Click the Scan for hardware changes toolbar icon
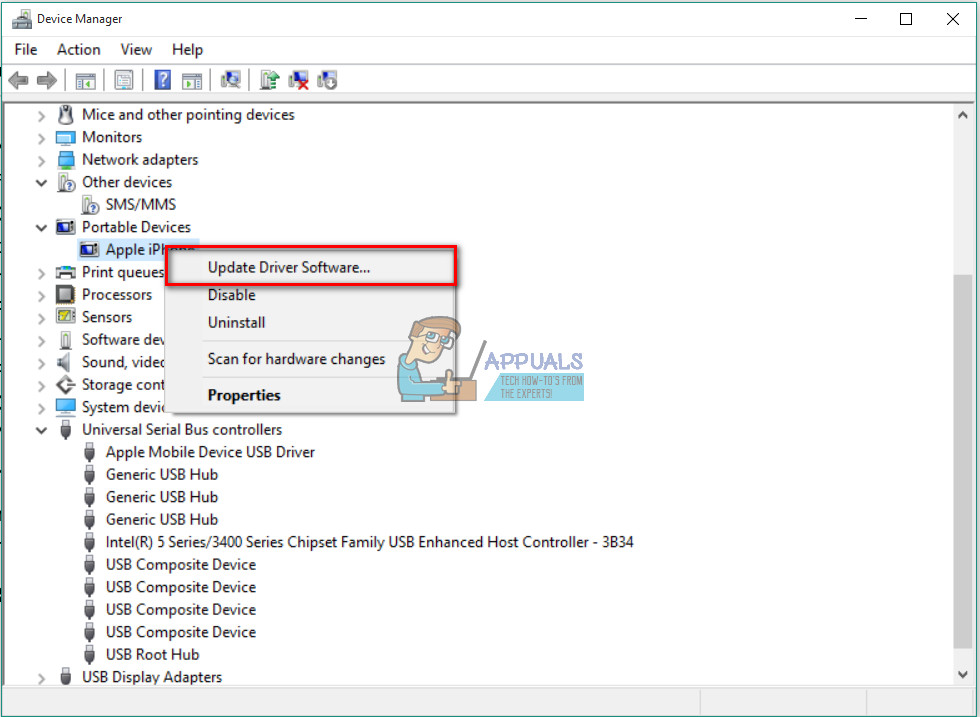The width and height of the screenshot is (980, 717). pyautogui.click(x=231, y=79)
